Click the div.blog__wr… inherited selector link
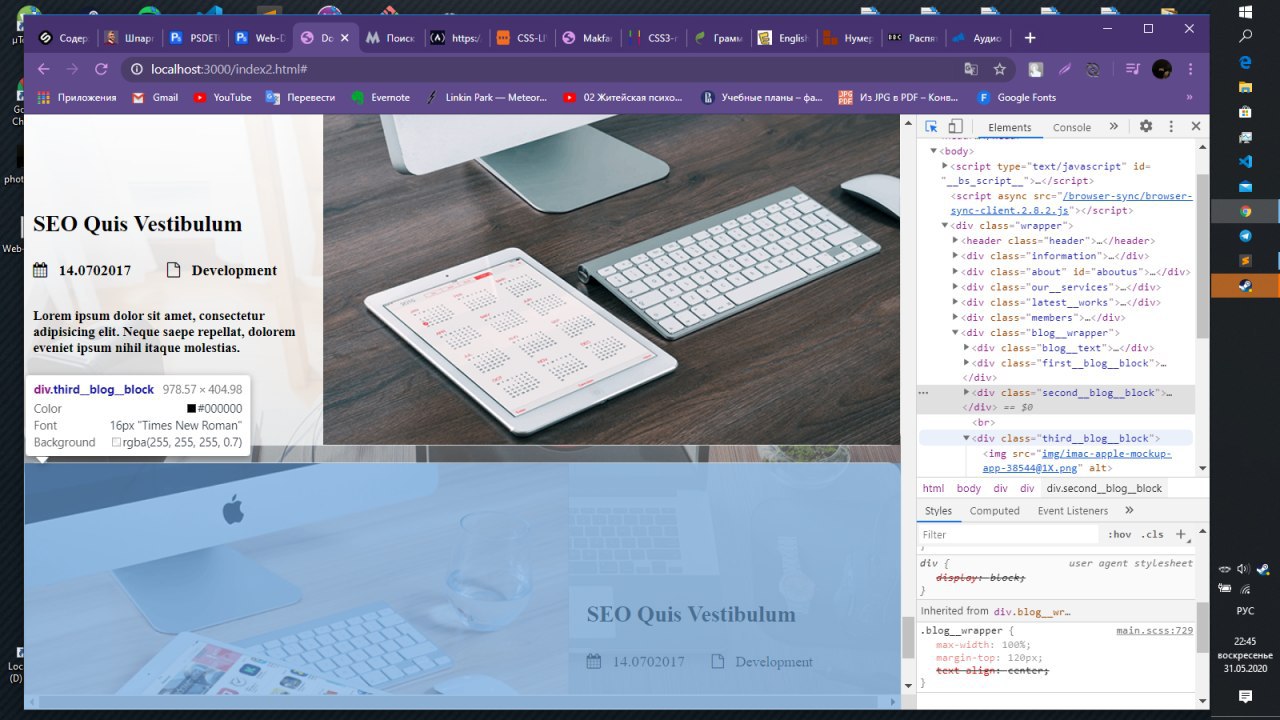1280x720 pixels. point(1032,611)
